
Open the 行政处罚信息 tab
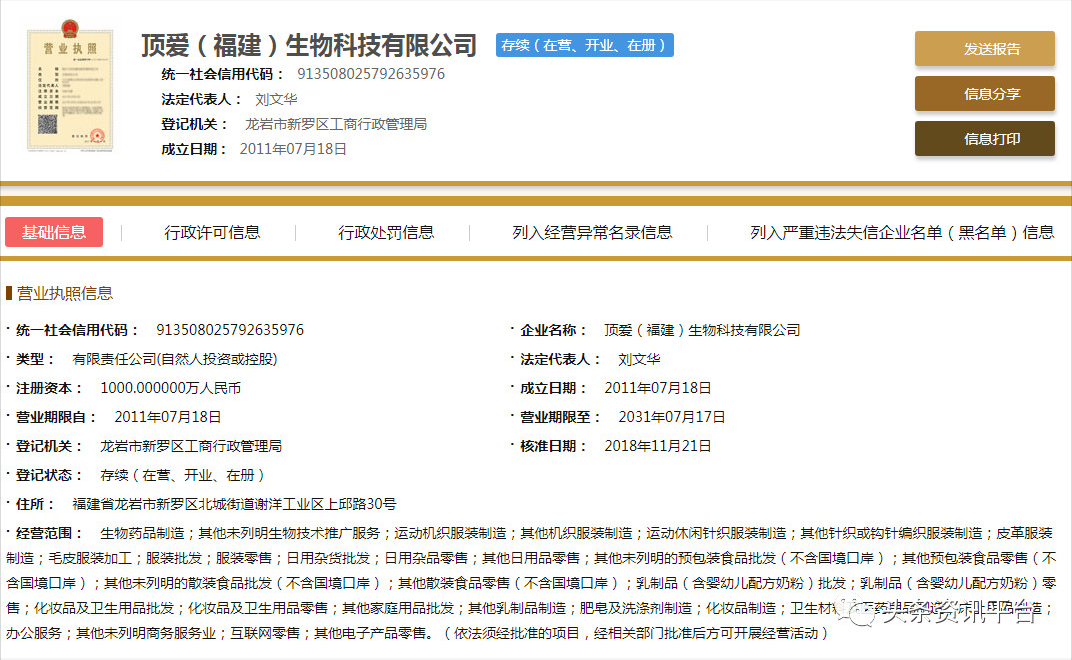click(x=386, y=233)
